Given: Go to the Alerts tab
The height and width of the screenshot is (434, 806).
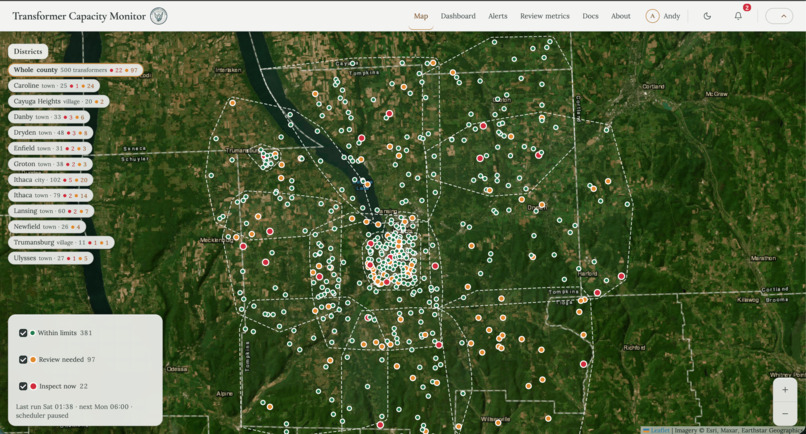Looking at the screenshot, I should 498,16.
